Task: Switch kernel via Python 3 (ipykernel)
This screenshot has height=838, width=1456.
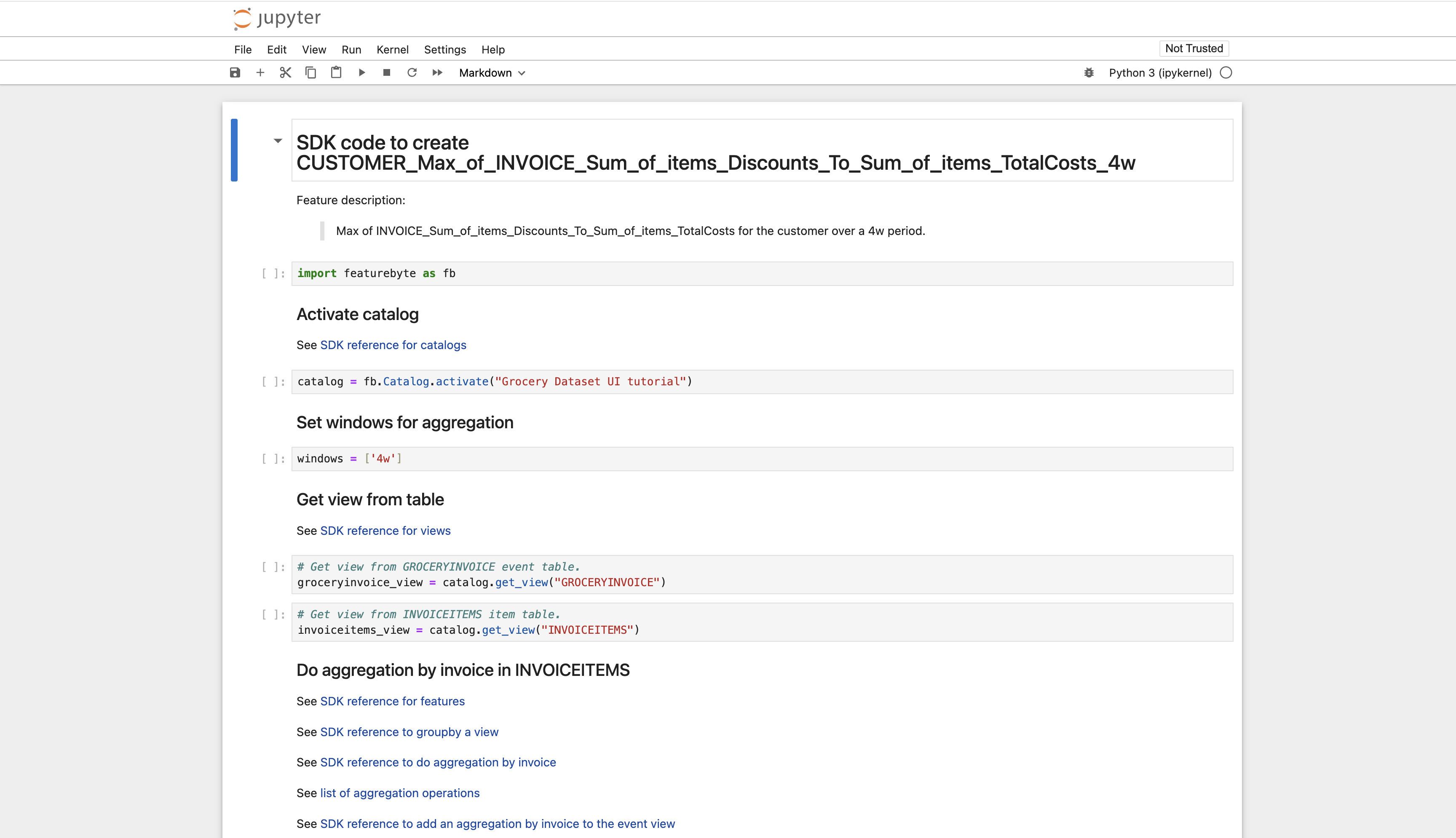Action: click(1160, 72)
